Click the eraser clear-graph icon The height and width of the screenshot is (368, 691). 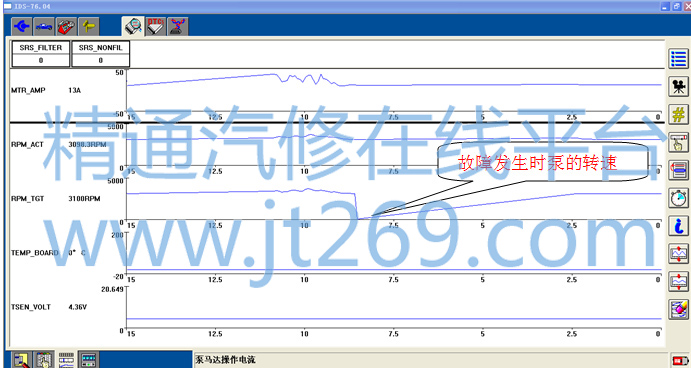pos(679,309)
